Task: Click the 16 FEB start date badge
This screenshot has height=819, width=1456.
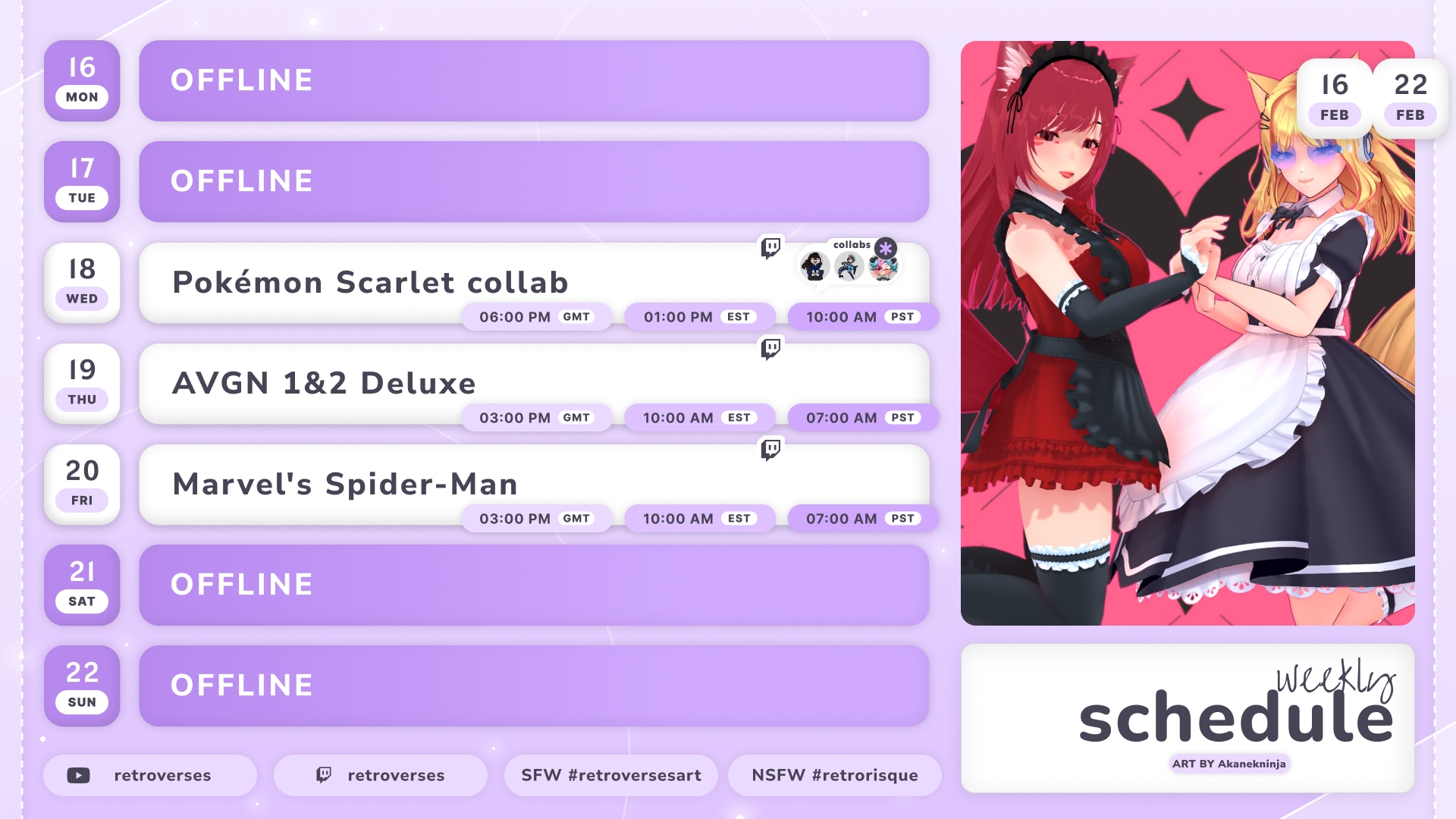Action: 1335,99
